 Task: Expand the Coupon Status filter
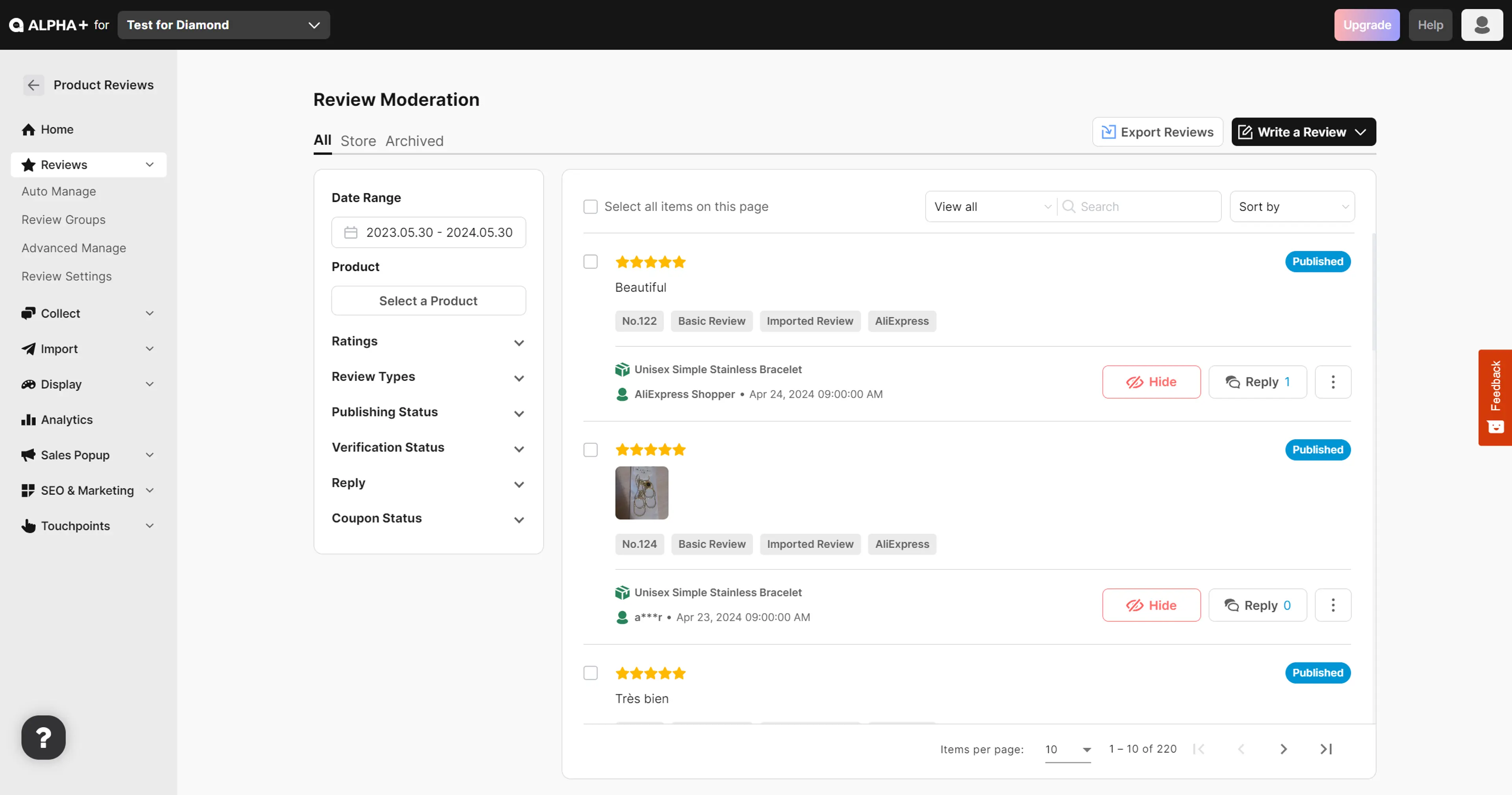coord(428,519)
